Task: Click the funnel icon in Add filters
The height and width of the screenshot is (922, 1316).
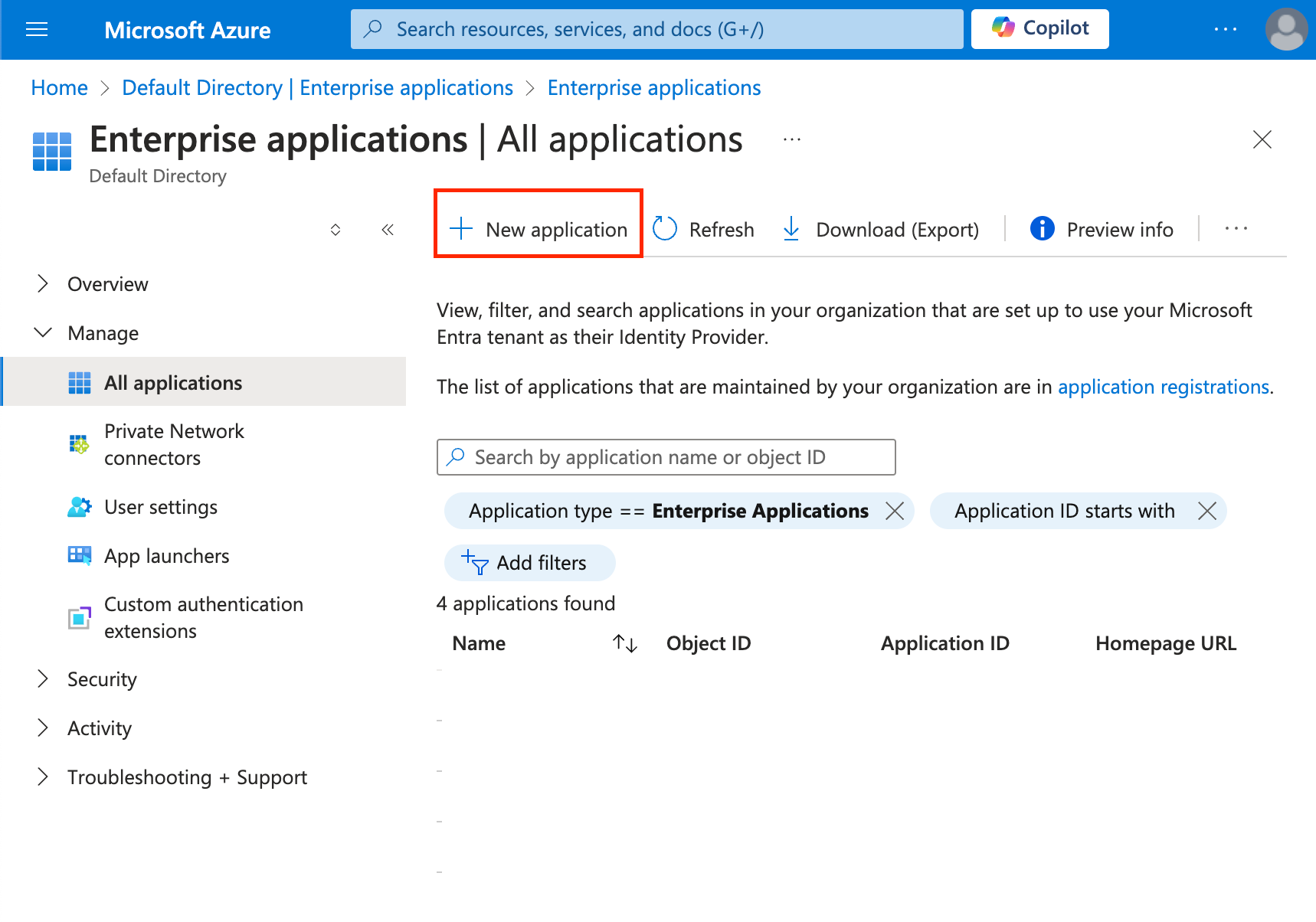Action: [475, 562]
